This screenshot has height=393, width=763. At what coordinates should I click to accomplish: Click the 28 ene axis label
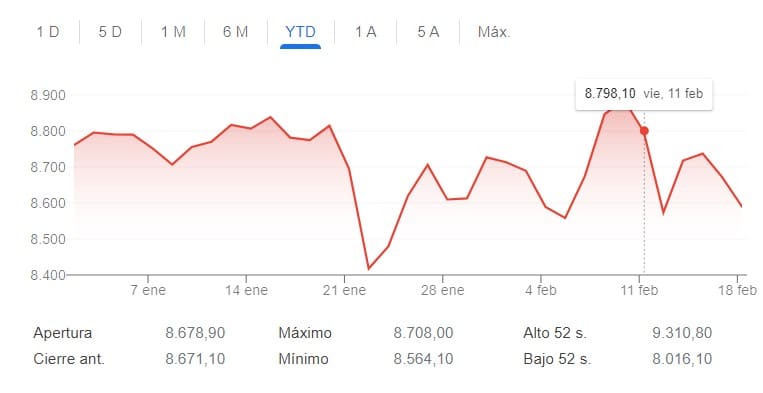(x=442, y=290)
